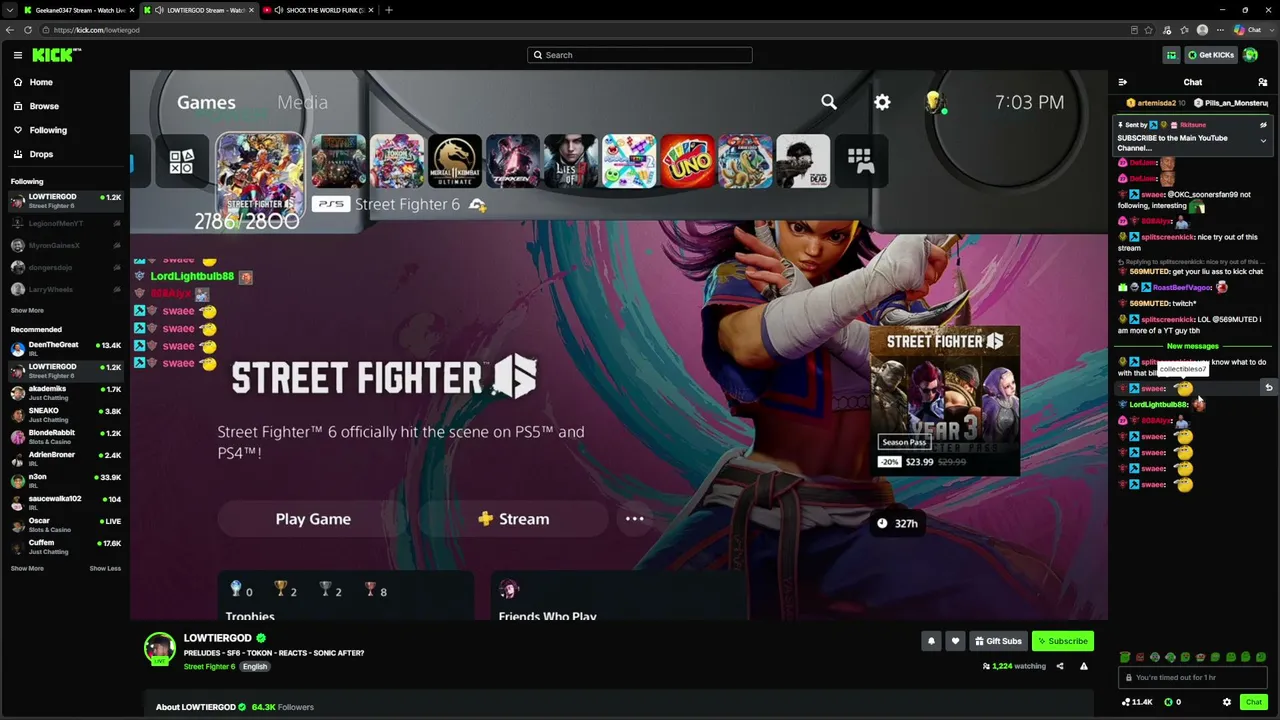Share the stream via share icon
Image resolution: width=1280 pixels, height=720 pixels.
click(x=1060, y=666)
